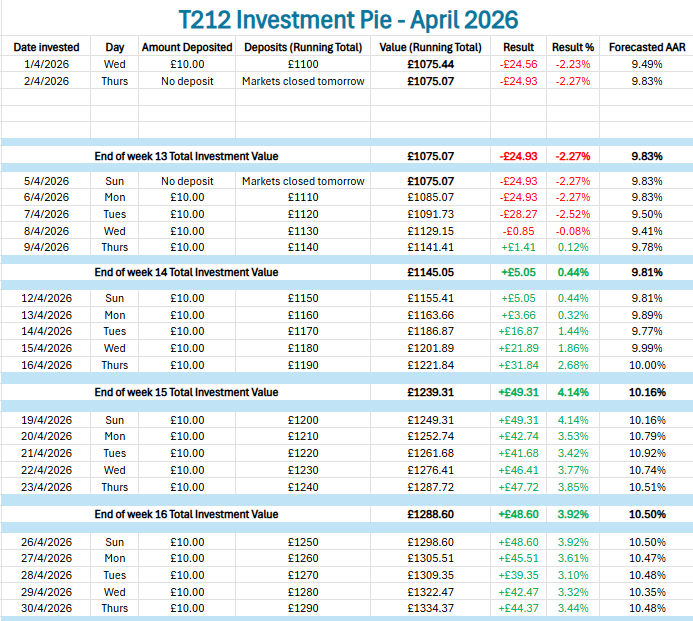Click the result cell -£28.27
The height and width of the screenshot is (621, 693).
(x=518, y=214)
